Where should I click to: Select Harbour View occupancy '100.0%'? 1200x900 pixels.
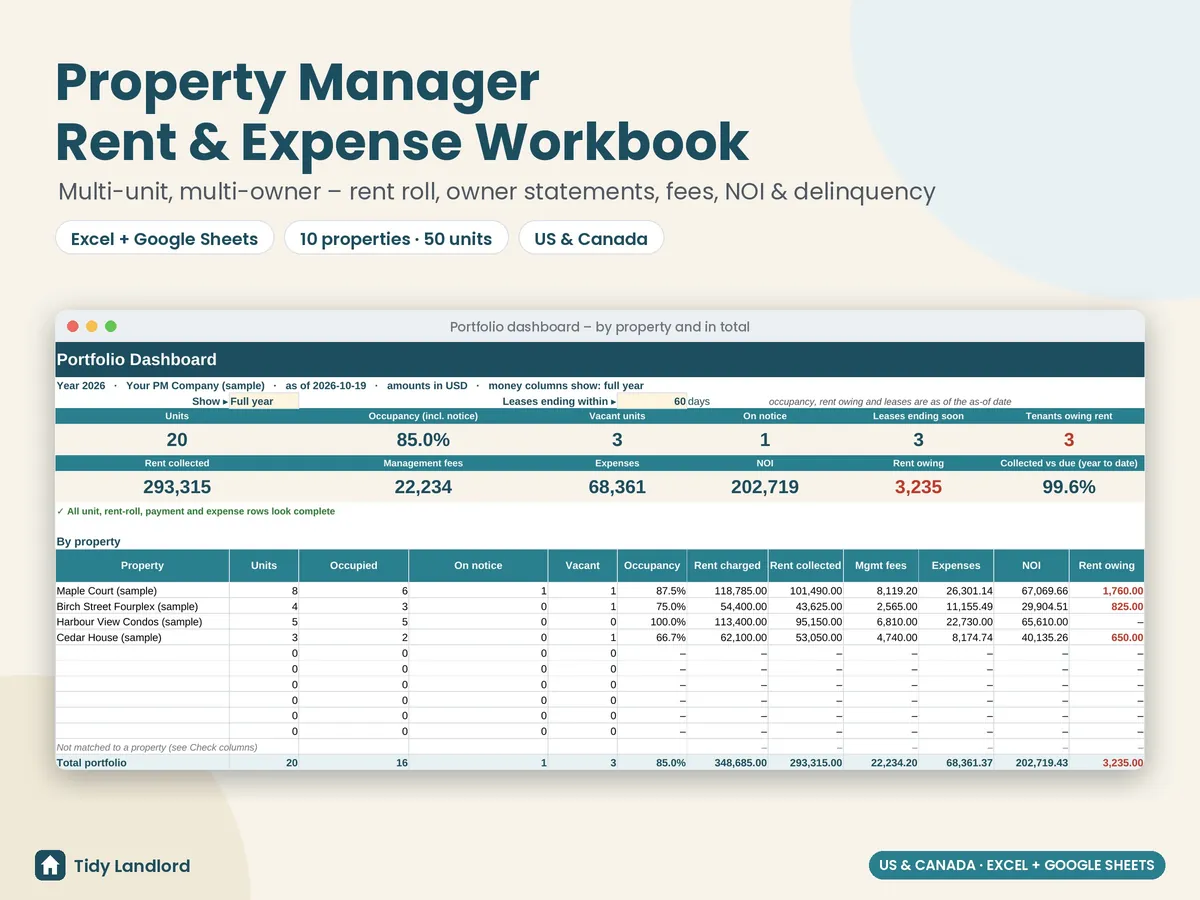667,621
